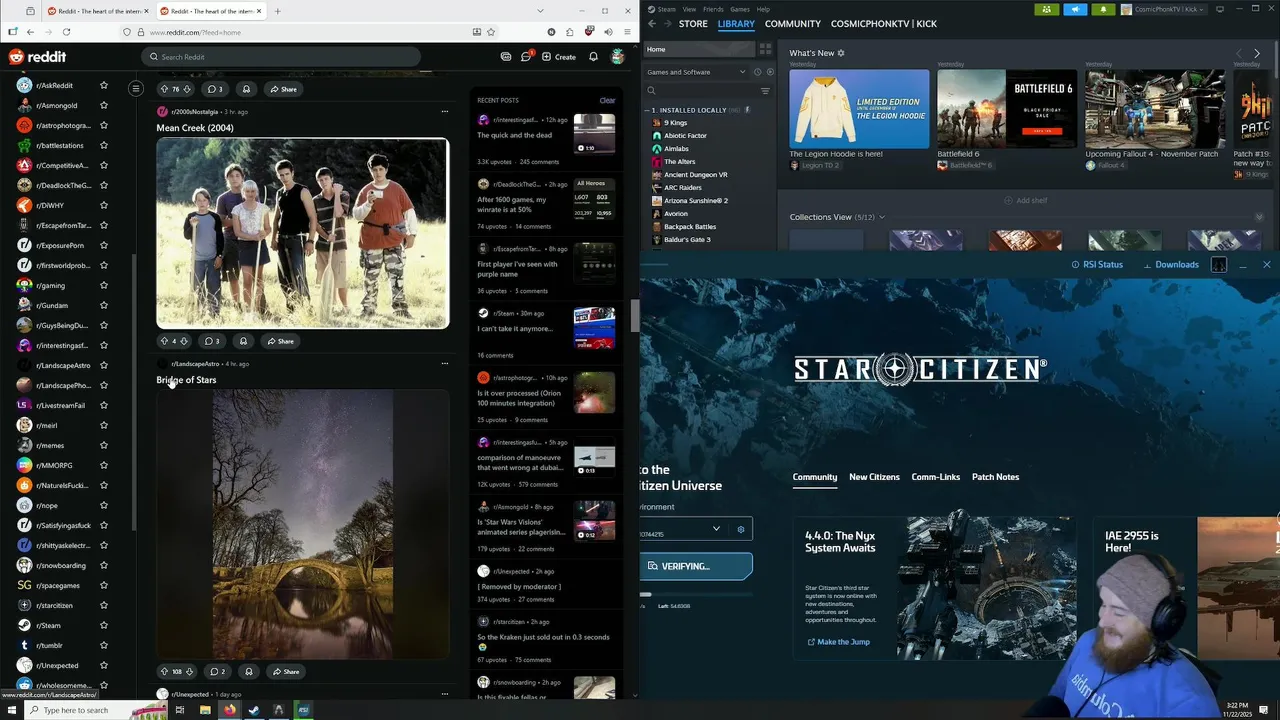
Task: Favorite r/snowboarding with star
Action: pos(104,565)
